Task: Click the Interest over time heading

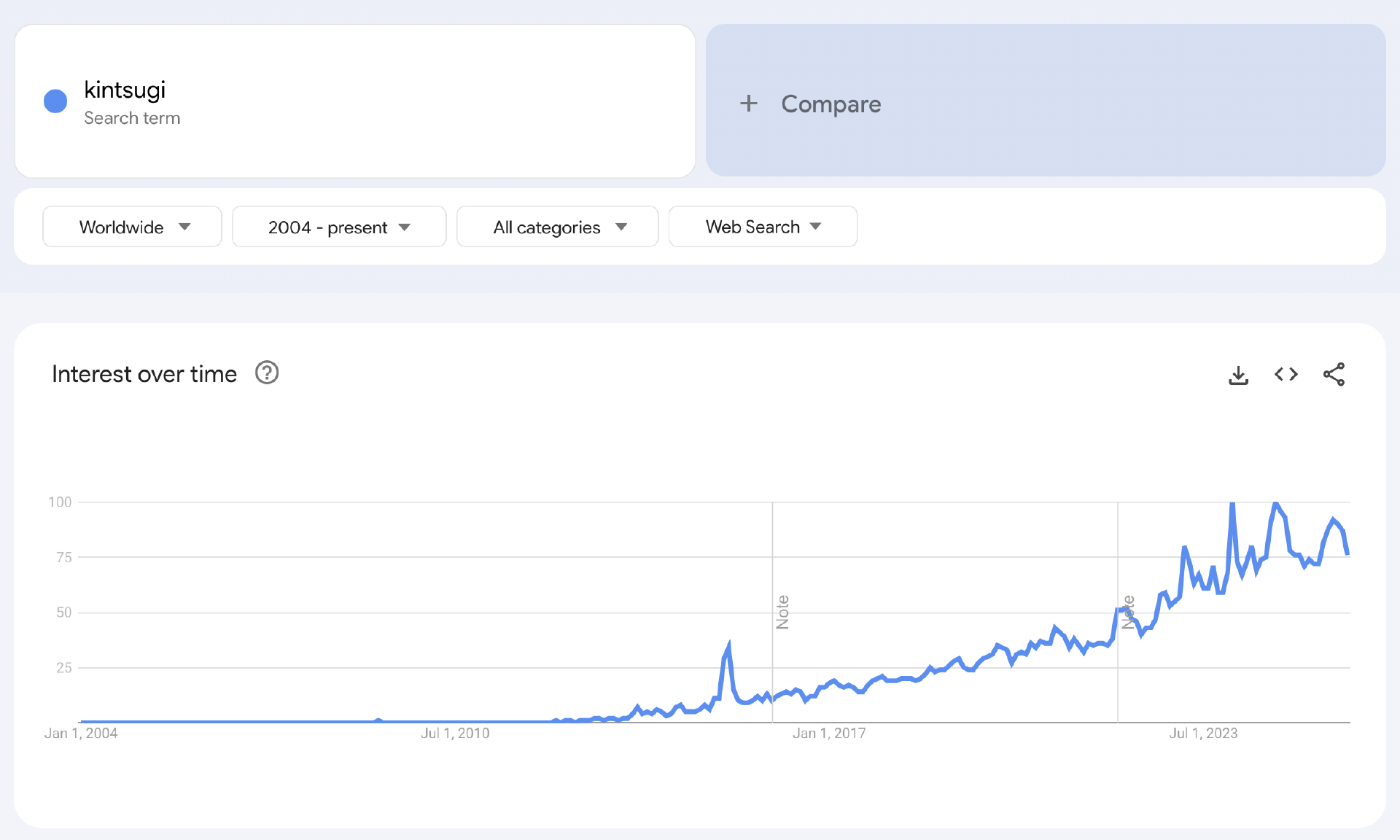Action: [x=144, y=374]
